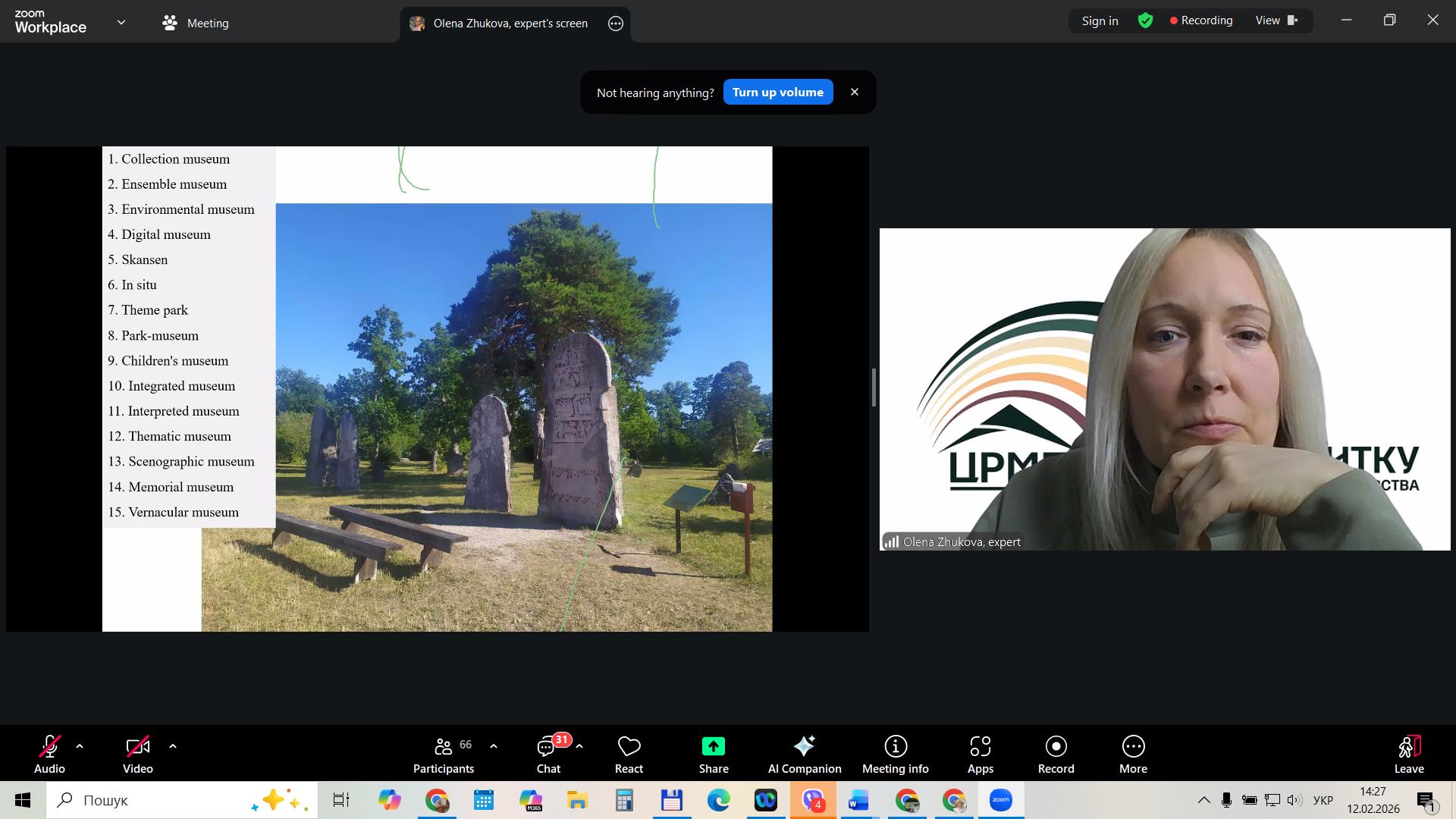Open the React emoji panel

[x=629, y=755]
